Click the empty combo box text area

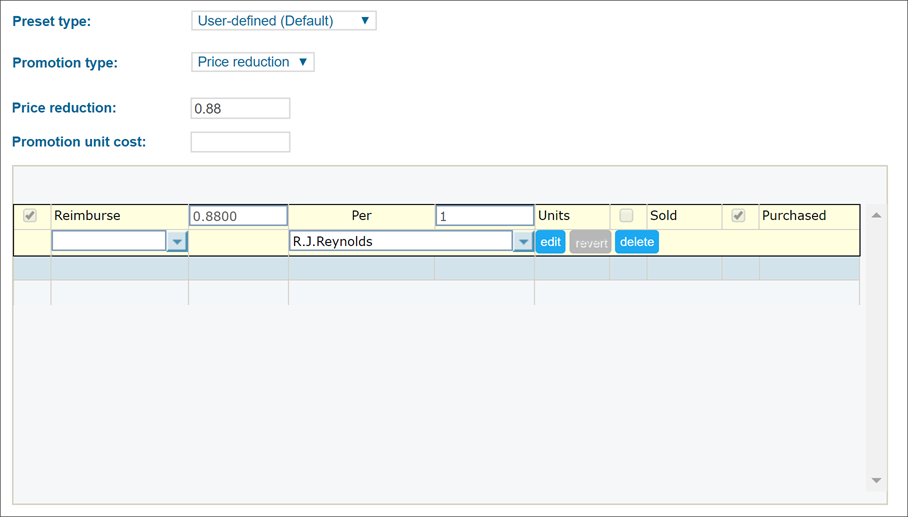108,242
